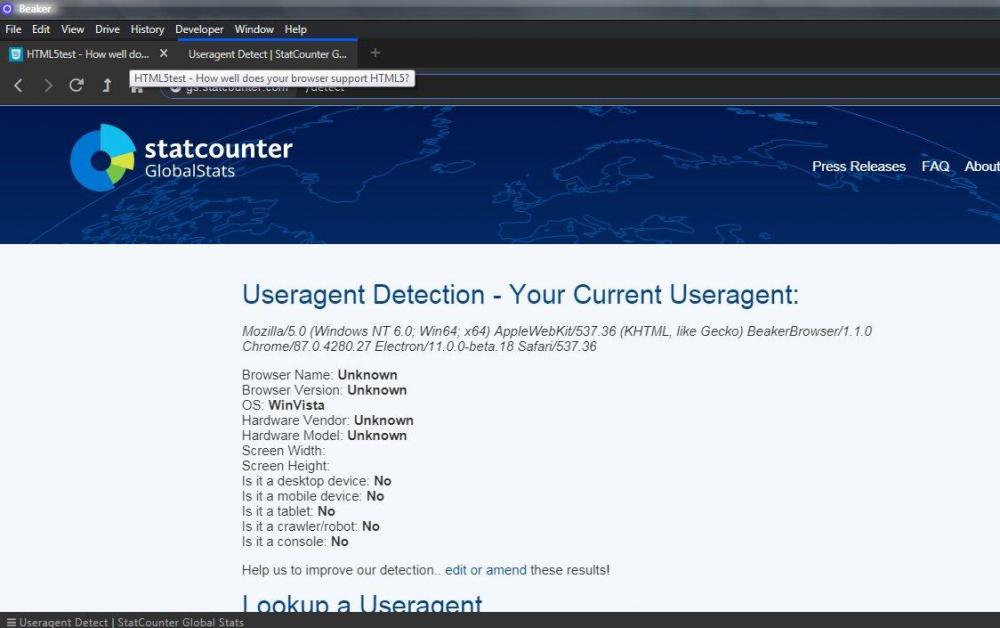Open the Drive menu
The image size is (1000, 628).
[x=107, y=29]
